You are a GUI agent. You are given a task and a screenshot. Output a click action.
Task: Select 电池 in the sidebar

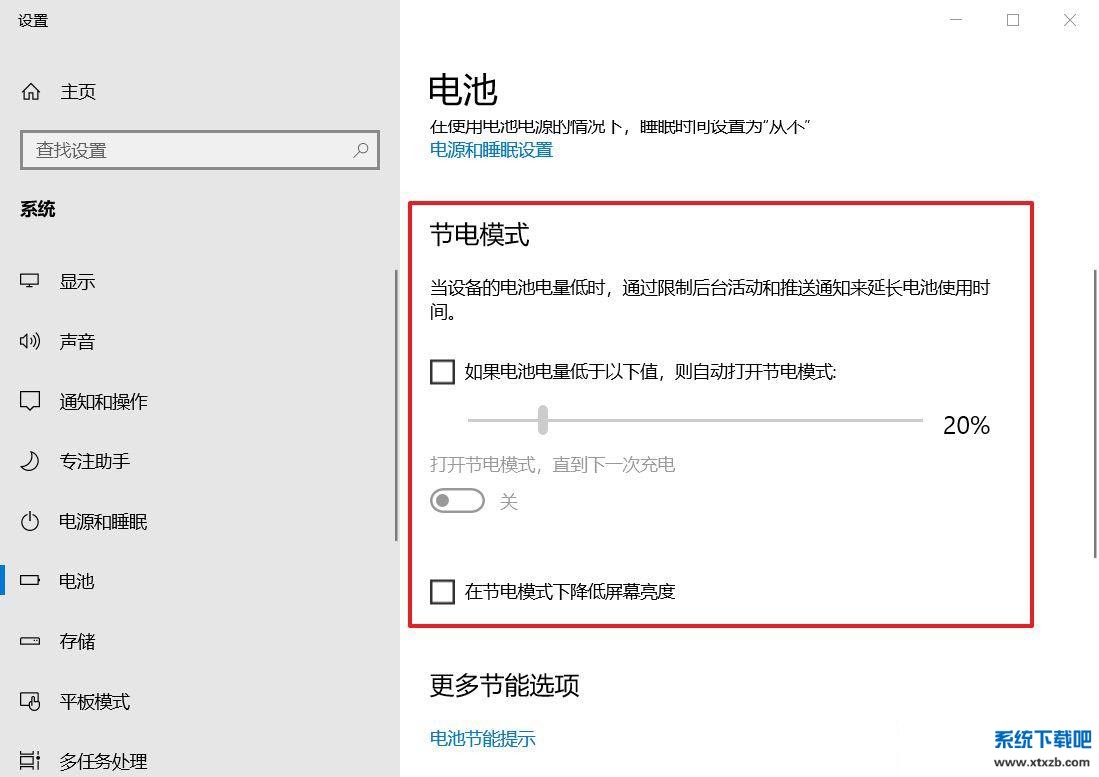[76, 581]
